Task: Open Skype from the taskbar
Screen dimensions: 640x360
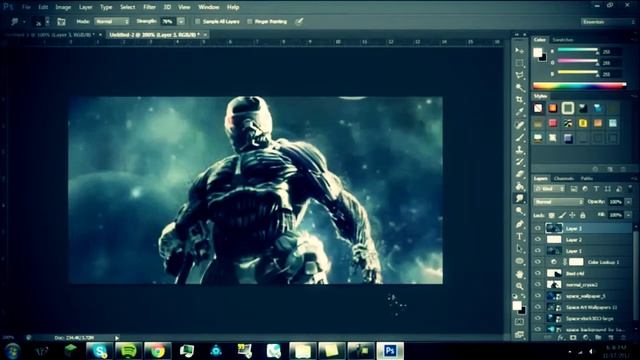Action: pos(100,351)
